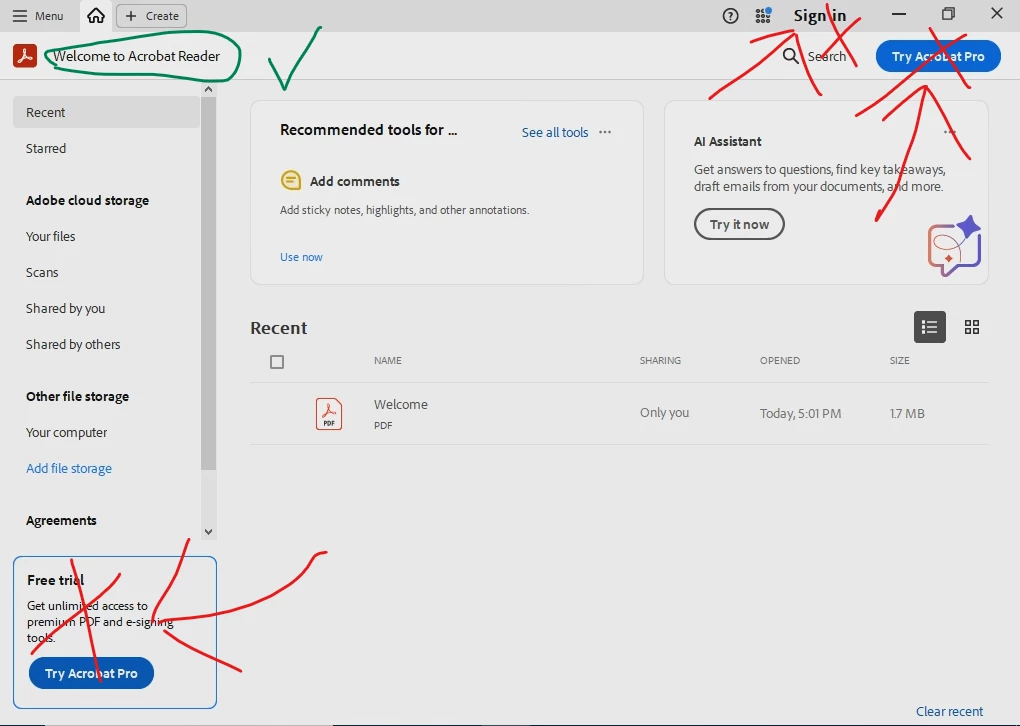The height and width of the screenshot is (726, 1020).
Task: Click the 1.7 MB size cell
Action: (907, 414)
